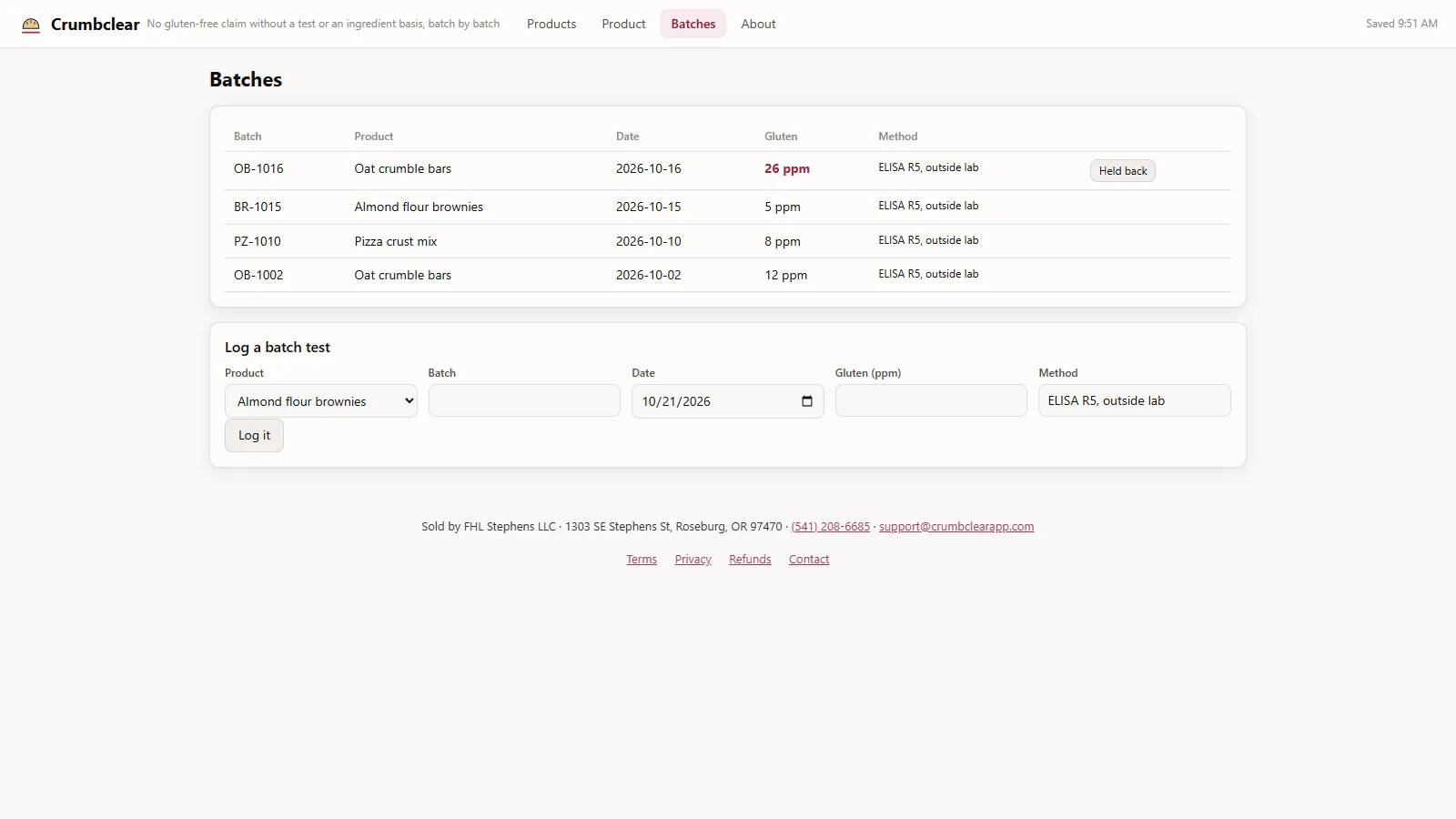The width and height of the screenshot is (1456, 819).
Task: Click the date 2026-10-16
Action: pyautogui.click(x=649, y=169)
